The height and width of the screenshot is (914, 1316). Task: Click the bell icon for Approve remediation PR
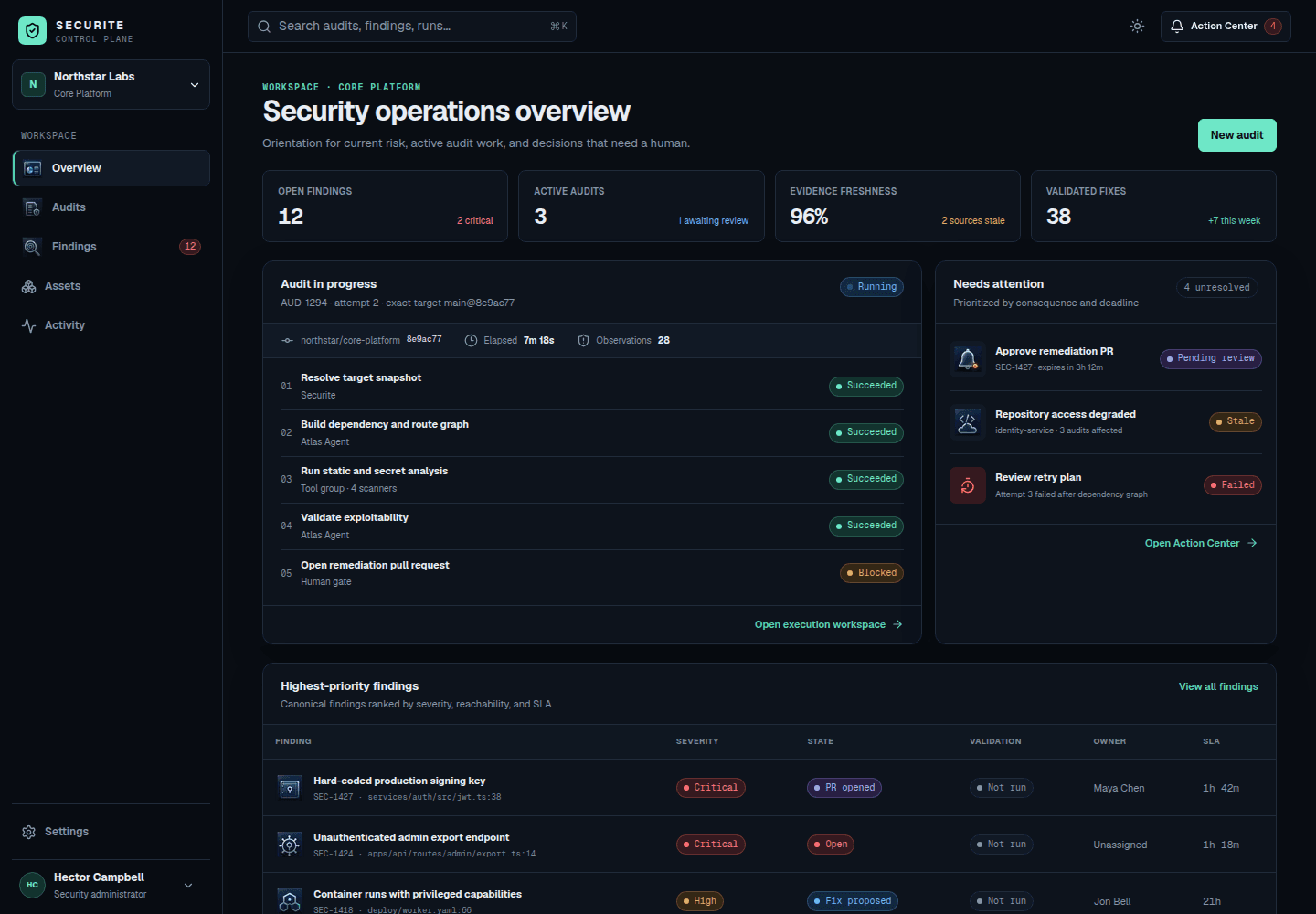(x=968, y=358)
